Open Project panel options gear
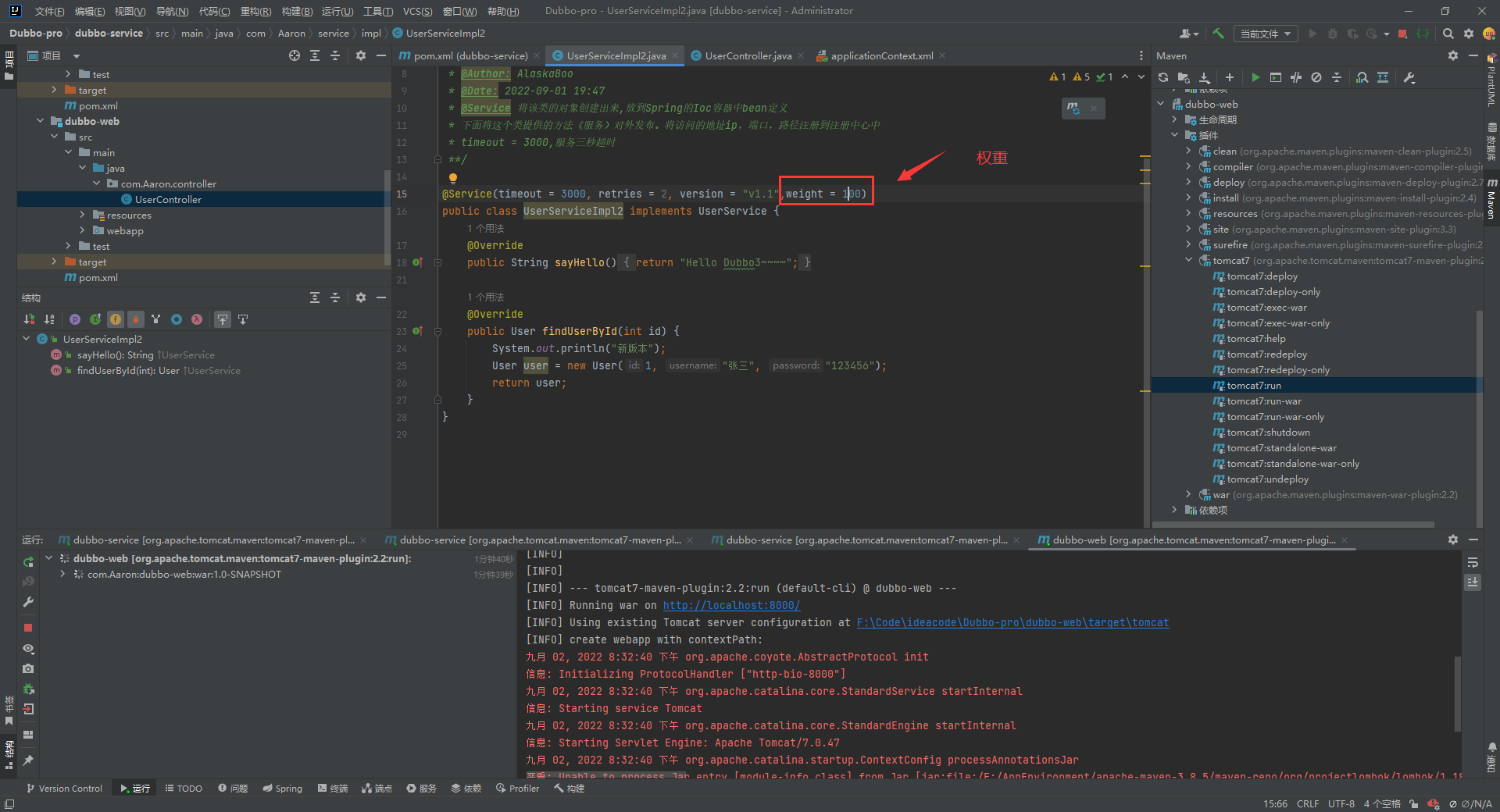The image size is (1500, 812). coord(360,55)
